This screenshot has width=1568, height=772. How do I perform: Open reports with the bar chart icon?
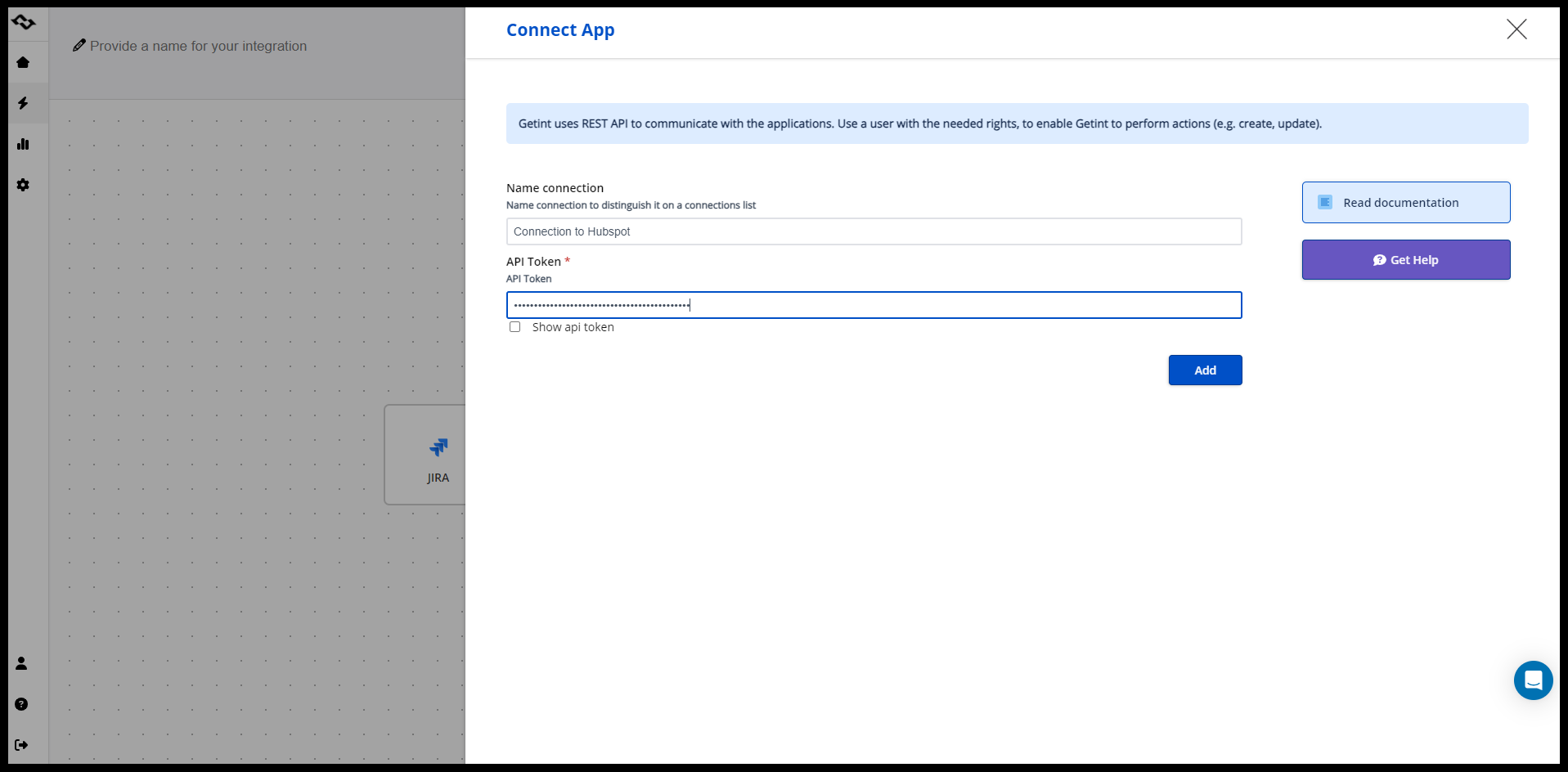click(x=23, y=144)
